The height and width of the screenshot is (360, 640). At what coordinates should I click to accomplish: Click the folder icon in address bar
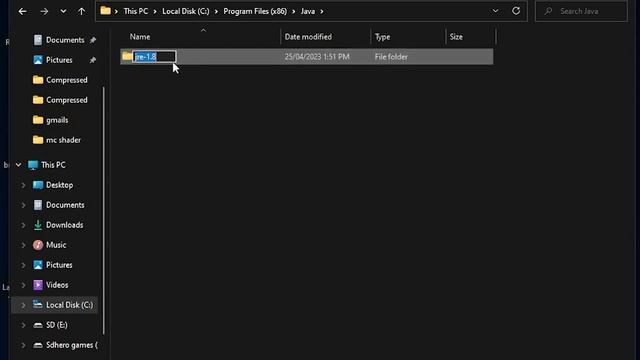point(105,11)
